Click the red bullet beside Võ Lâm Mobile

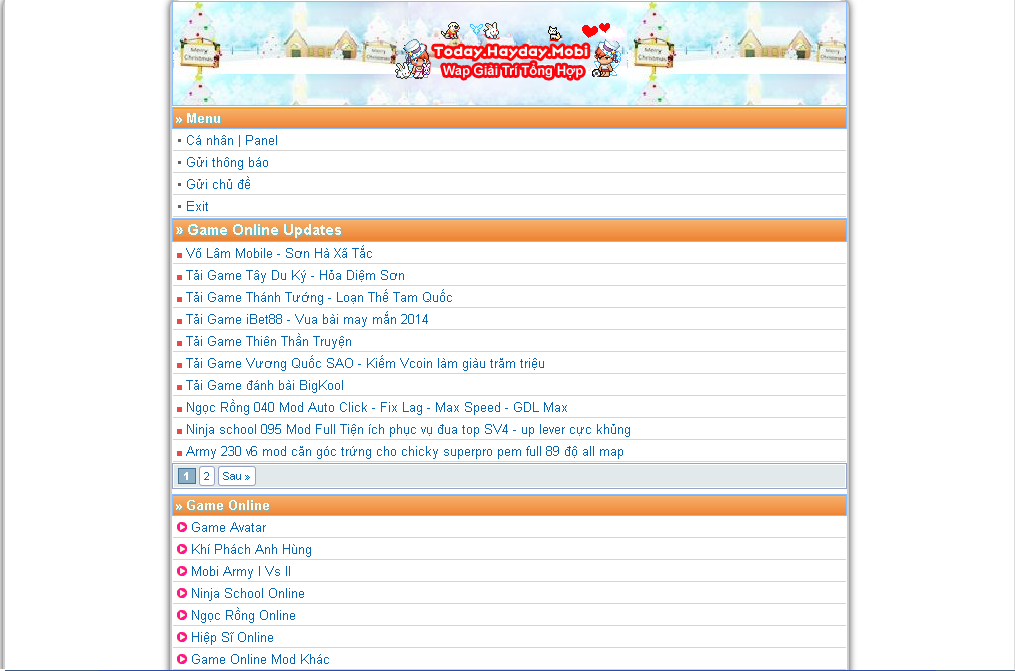[180, 255]
